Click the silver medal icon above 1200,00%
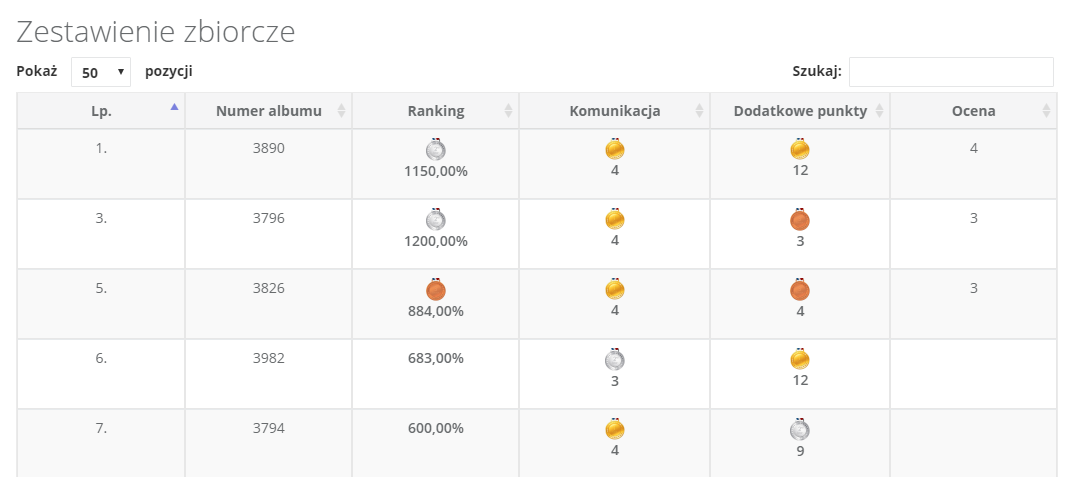1078x477 pixels. [436, 219]
